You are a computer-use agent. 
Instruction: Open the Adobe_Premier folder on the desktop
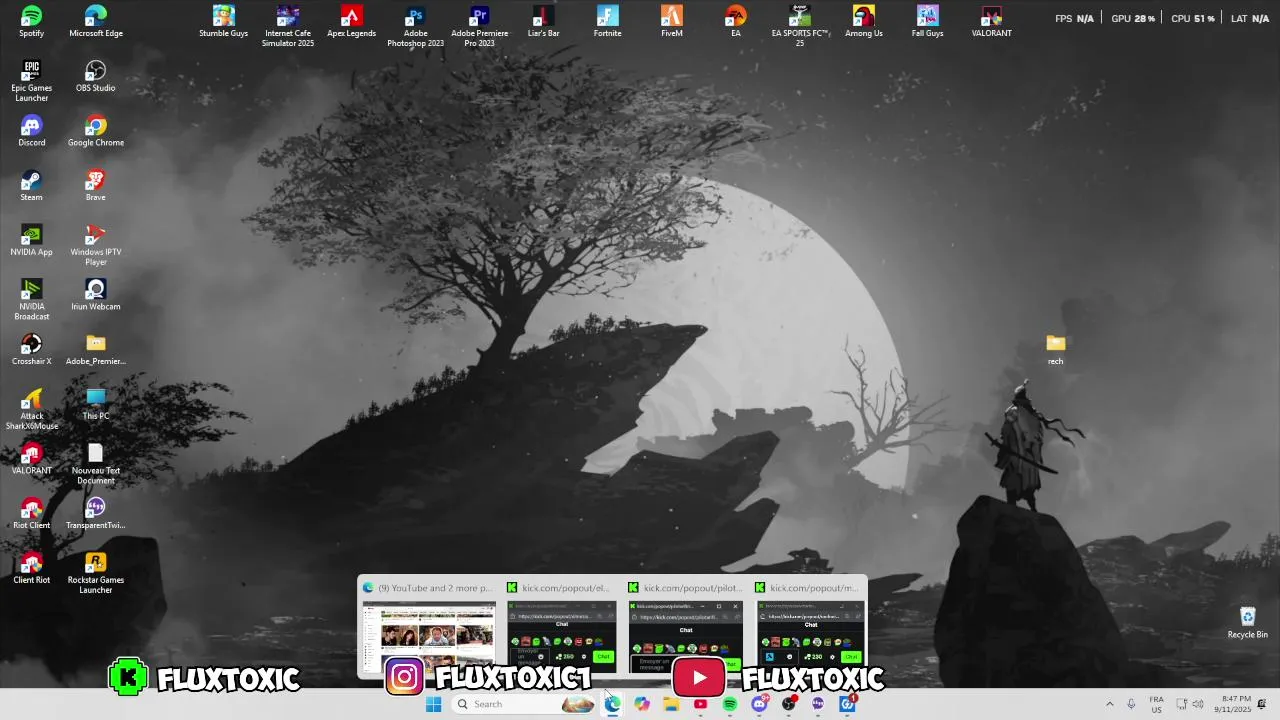[x=95, y=350]
